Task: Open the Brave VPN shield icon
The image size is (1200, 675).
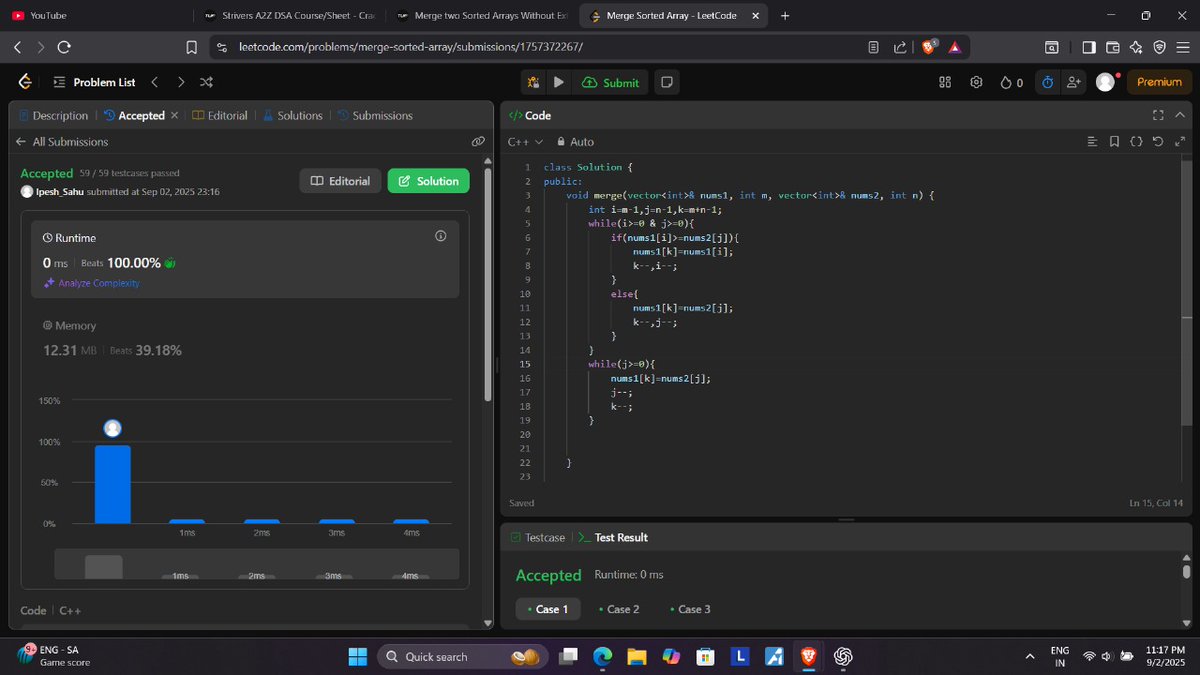Action: (x=1160, y=47)
